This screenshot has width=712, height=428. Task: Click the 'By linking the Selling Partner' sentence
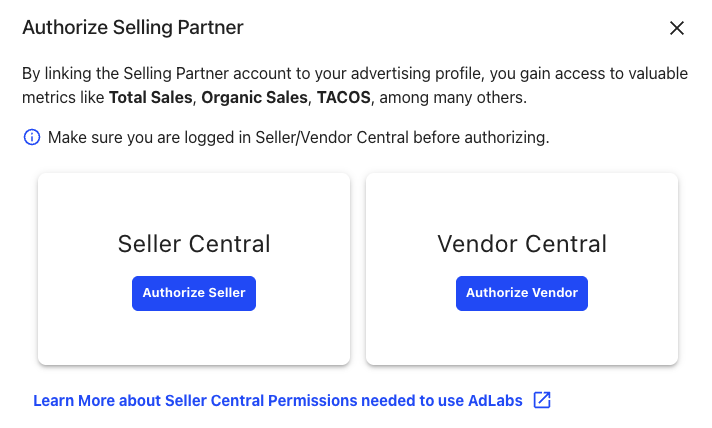pos(355,85)
